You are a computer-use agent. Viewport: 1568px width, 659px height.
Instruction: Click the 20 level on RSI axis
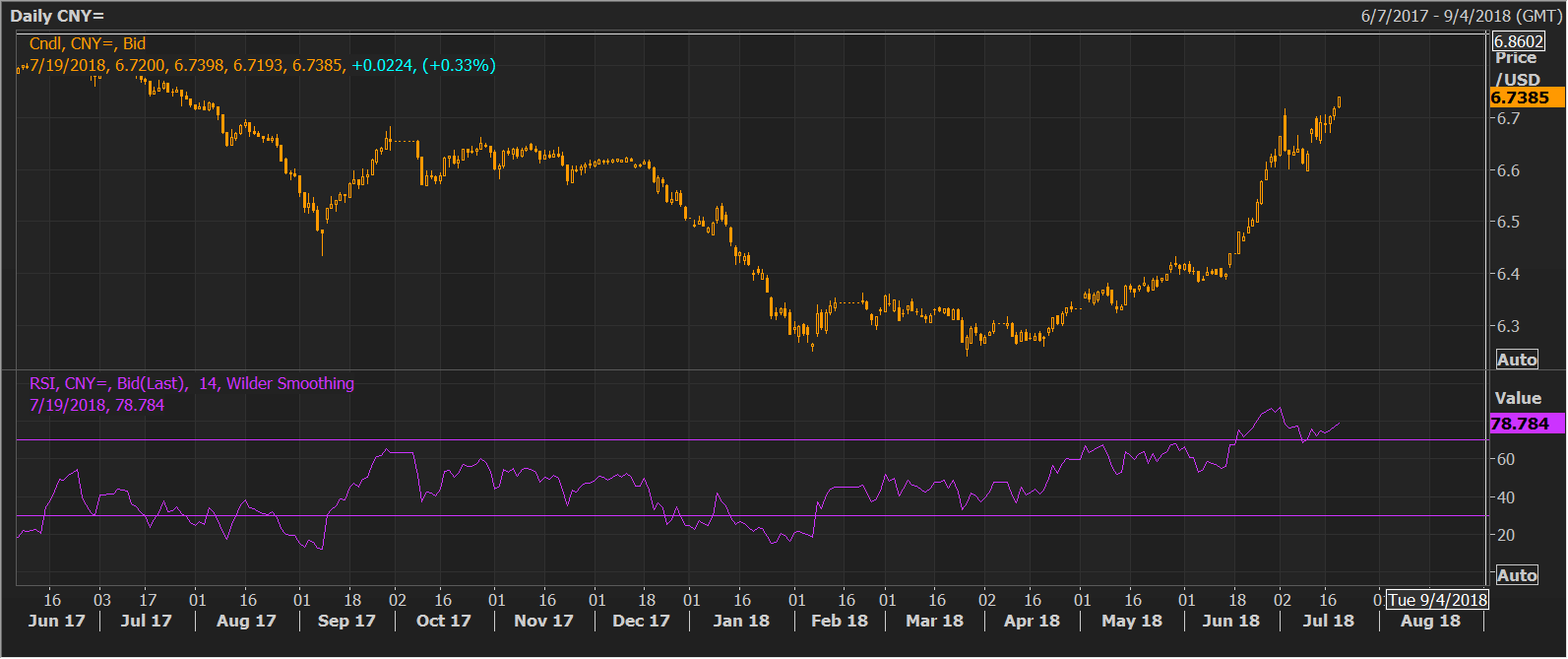coord(1505,535)
